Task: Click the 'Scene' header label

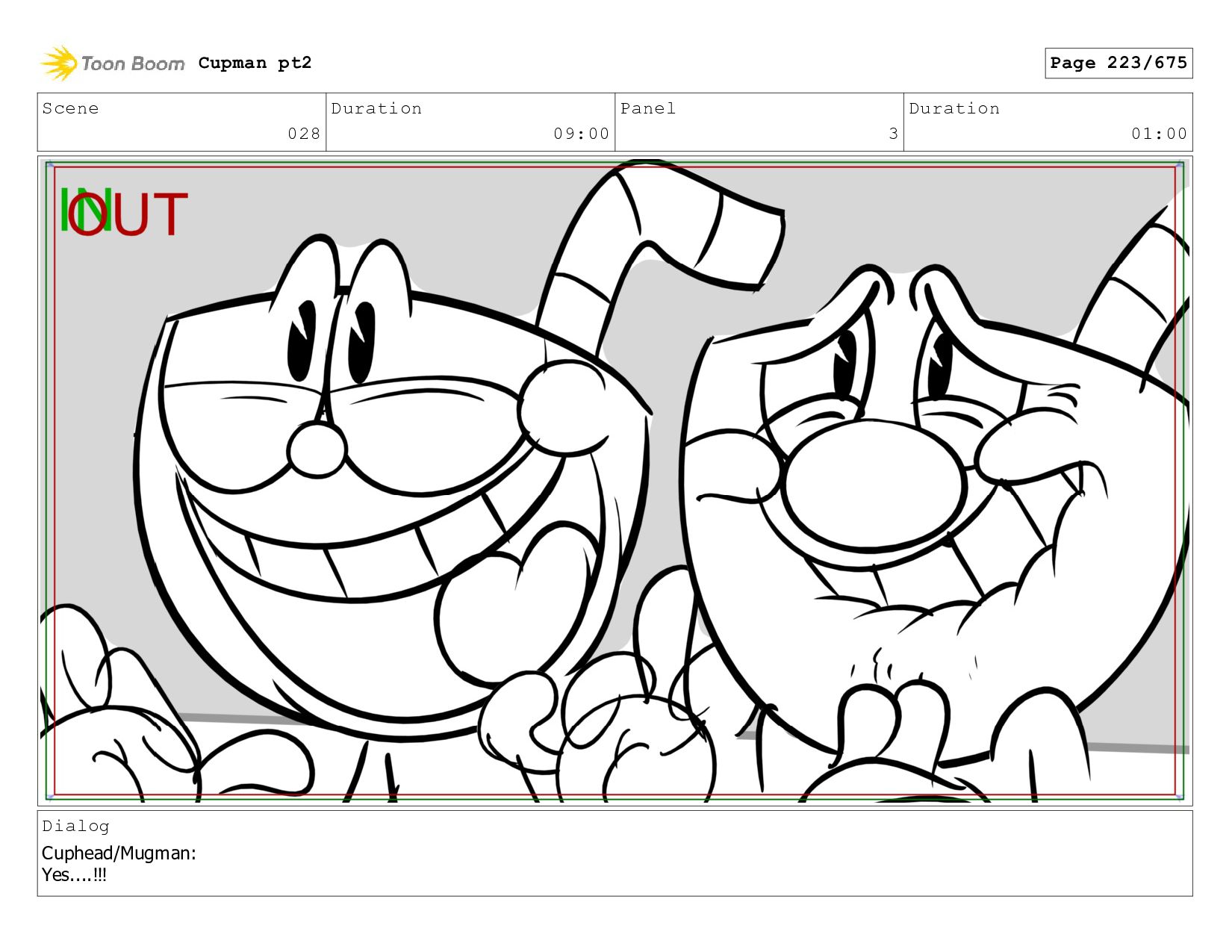Action: pyautogui.click(x=71, y=108)
